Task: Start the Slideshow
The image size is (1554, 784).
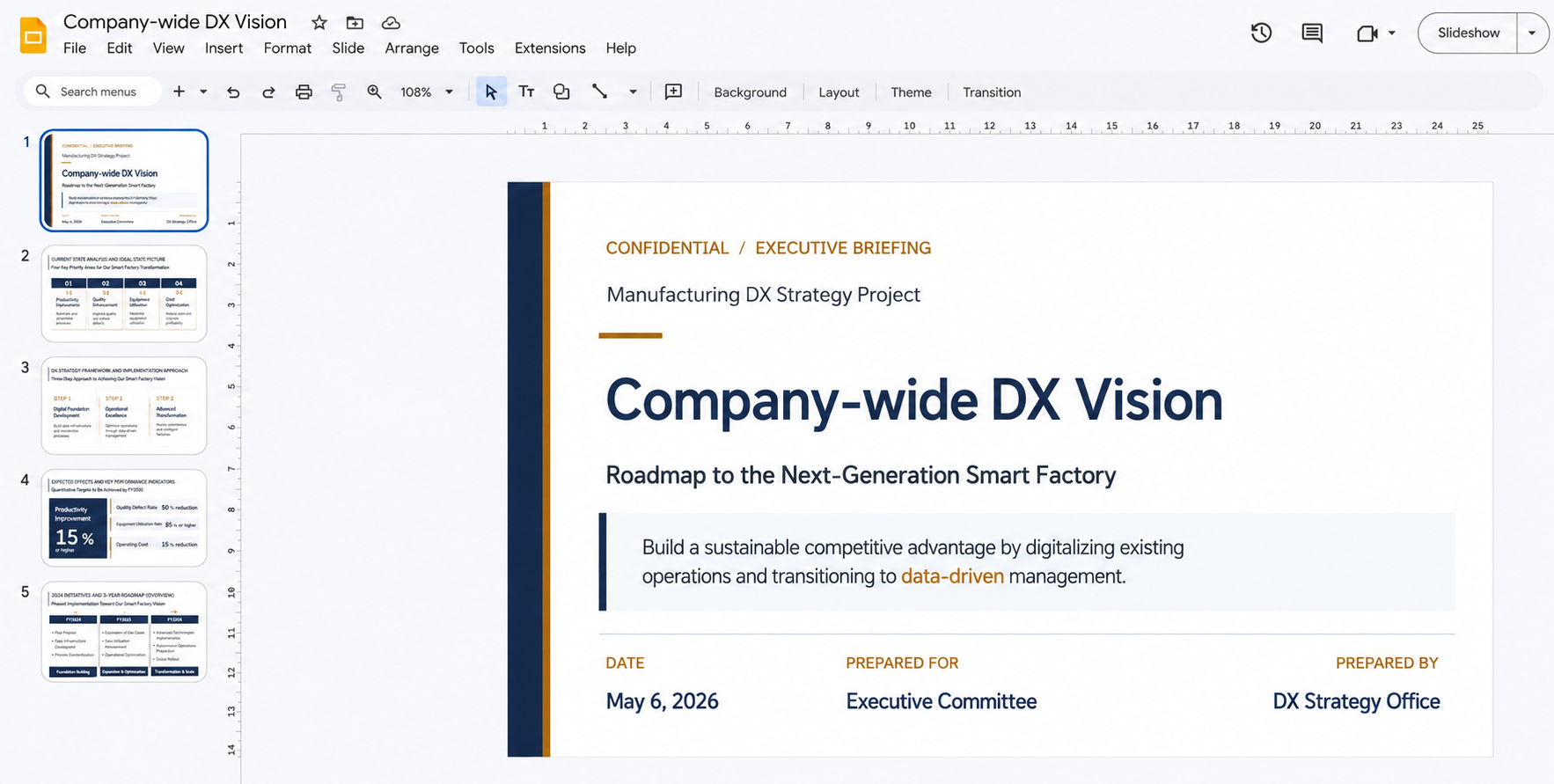Action: point(1469,33)
